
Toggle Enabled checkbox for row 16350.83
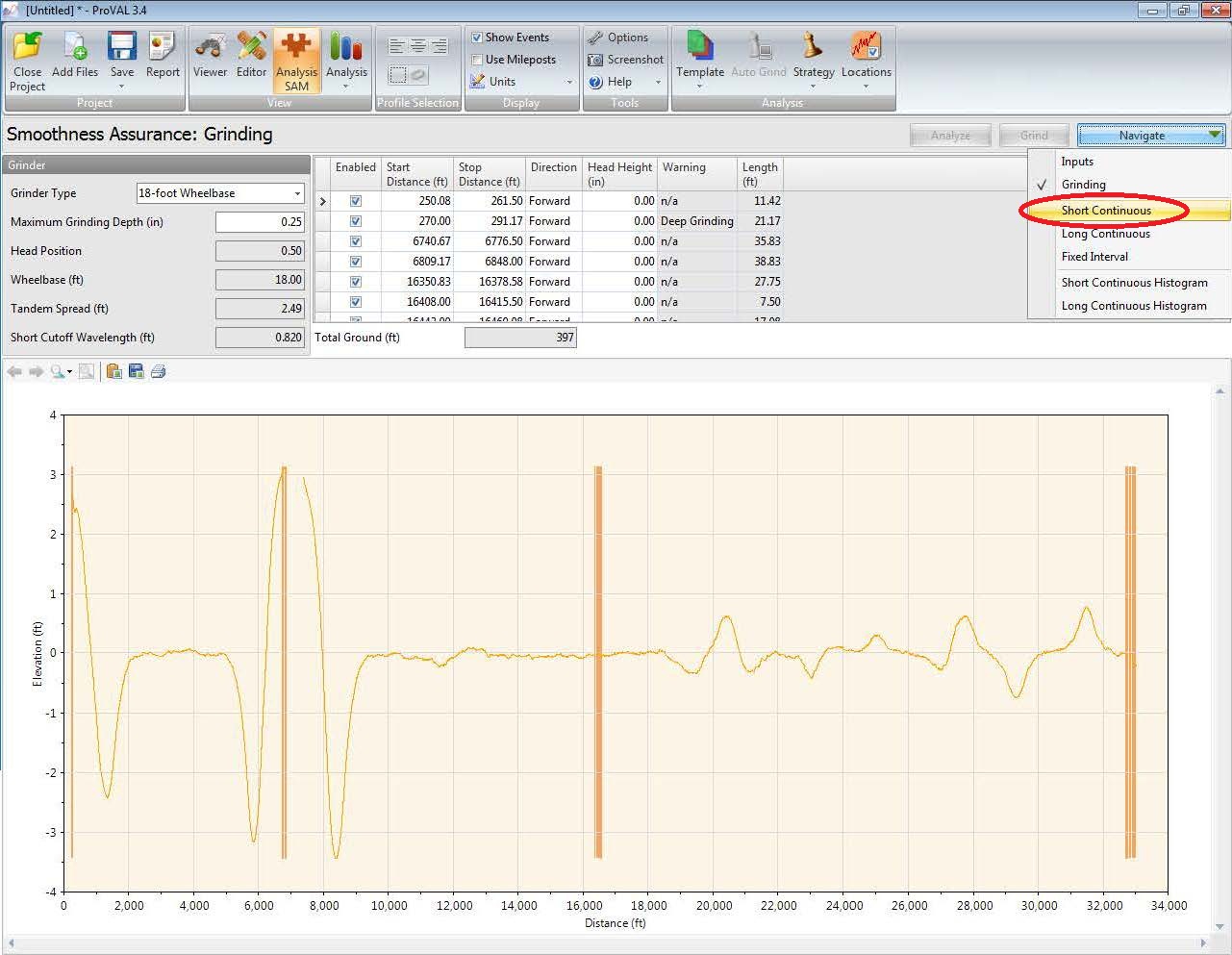click(x=356, y=282)
